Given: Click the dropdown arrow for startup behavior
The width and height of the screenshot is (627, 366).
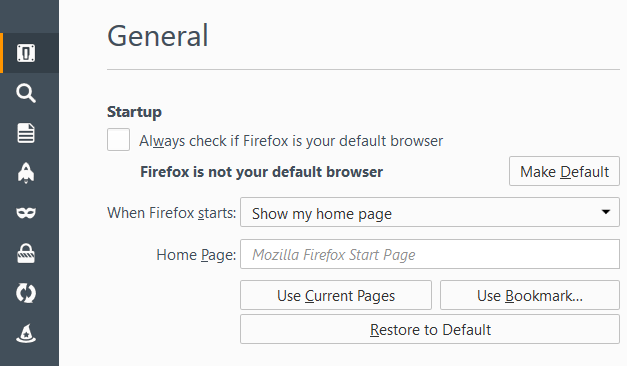Looking at the screenshot, I should point(606,212).
